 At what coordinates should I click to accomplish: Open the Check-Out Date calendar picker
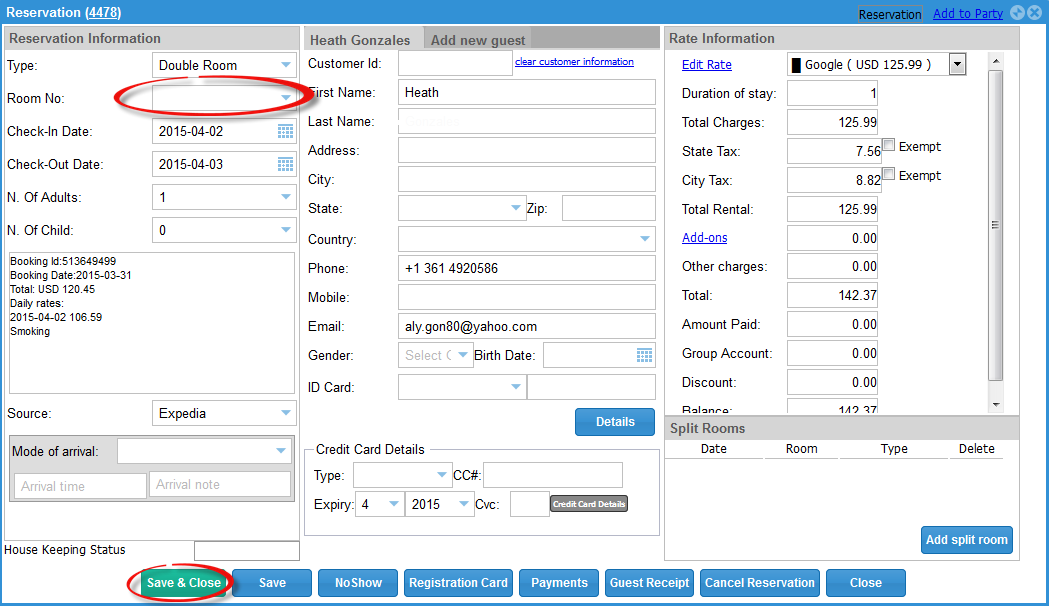click(x=285, y=164)
